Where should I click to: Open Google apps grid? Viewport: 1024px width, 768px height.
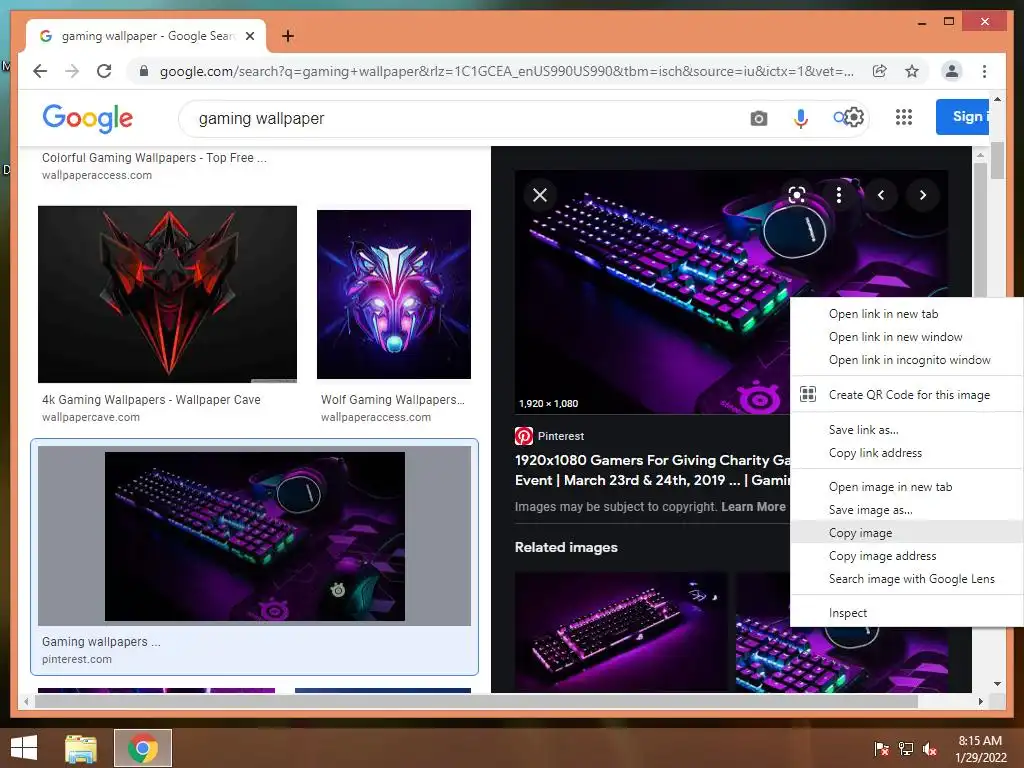pos(904,118)
